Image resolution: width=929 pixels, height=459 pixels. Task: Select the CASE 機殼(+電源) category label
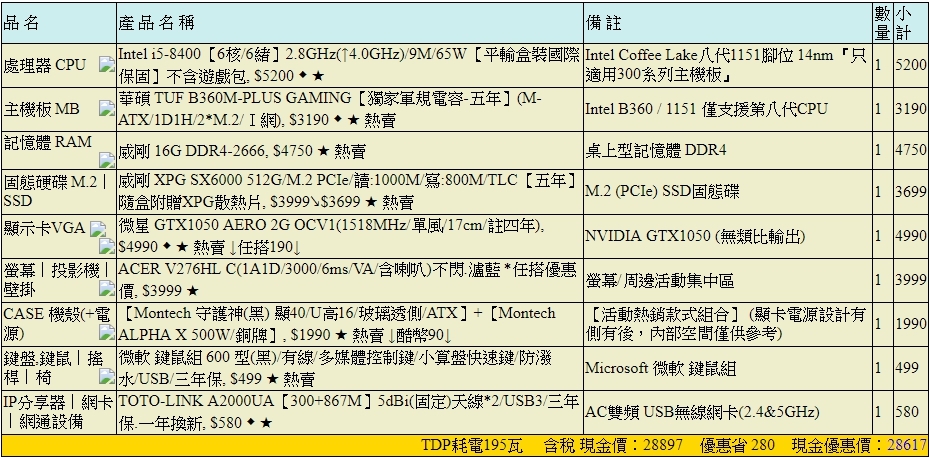tap(57, 323)
